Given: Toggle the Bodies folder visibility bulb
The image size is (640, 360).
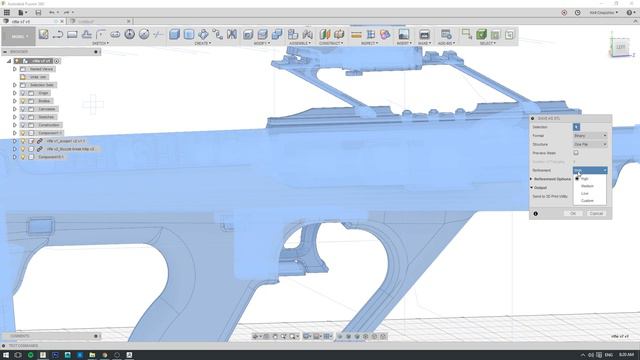Looking at the screenshot, I should pos(23,101).
